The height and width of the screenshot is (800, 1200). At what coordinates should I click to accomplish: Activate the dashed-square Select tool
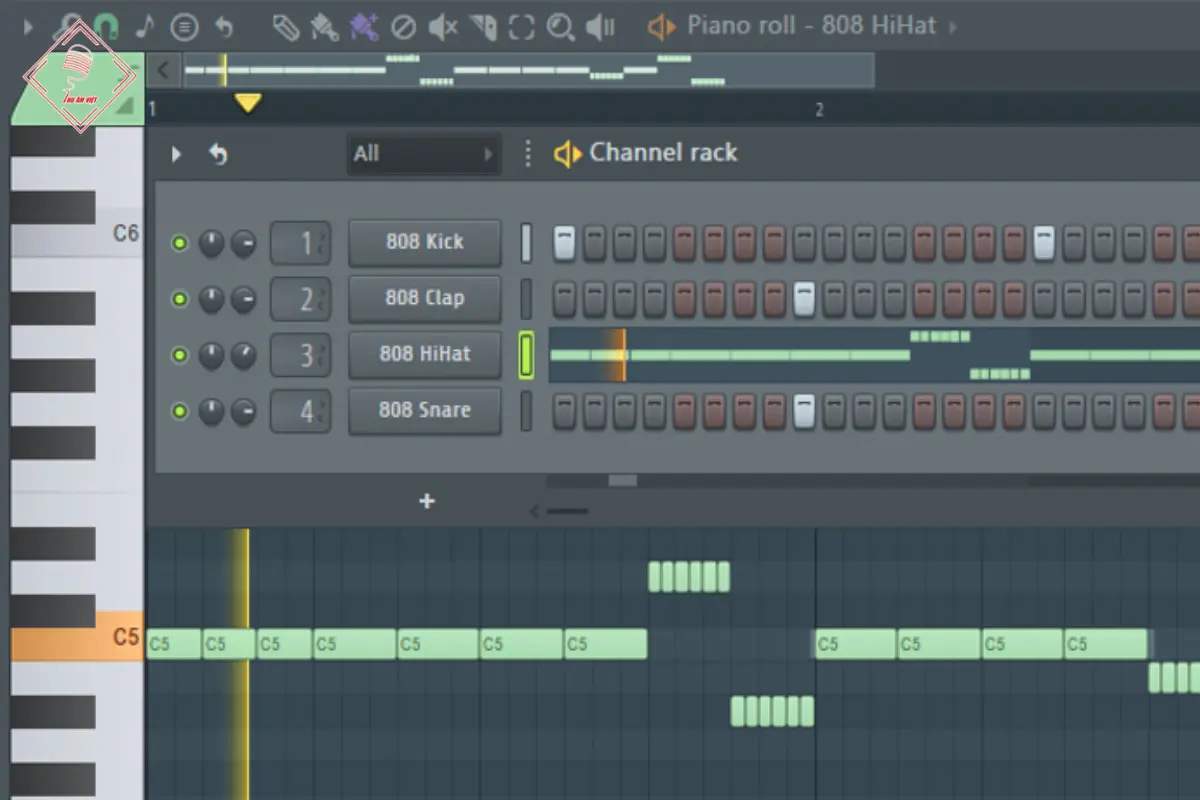tap(521, 27)
